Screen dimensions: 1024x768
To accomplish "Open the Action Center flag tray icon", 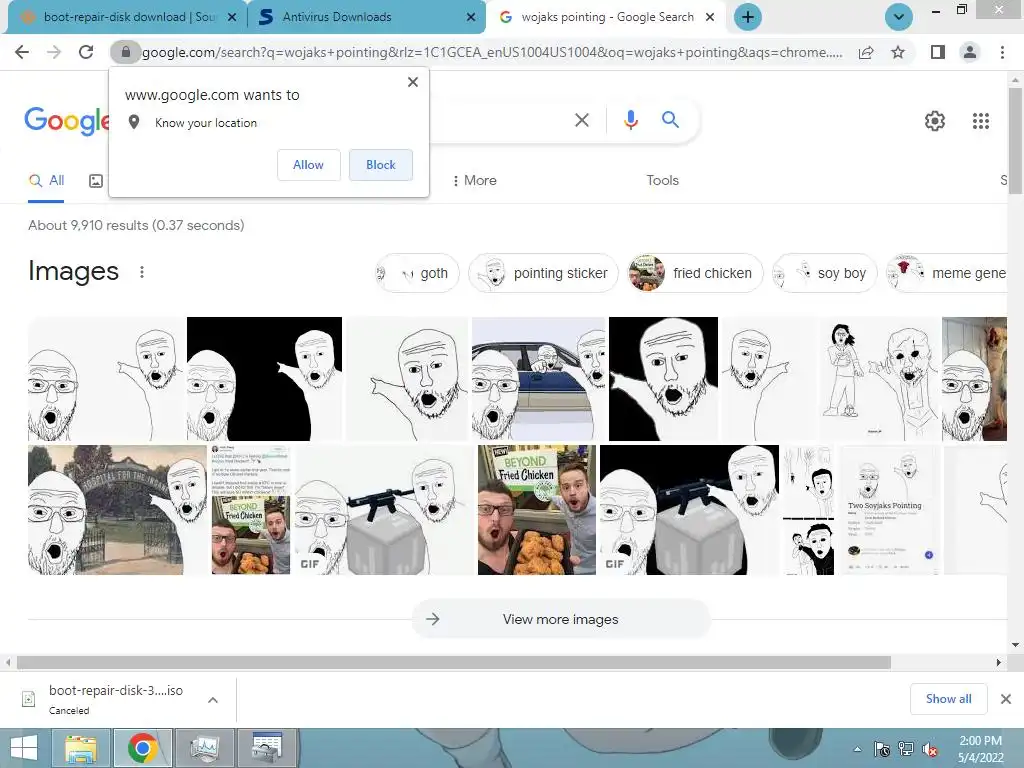I will click(882, 749).
